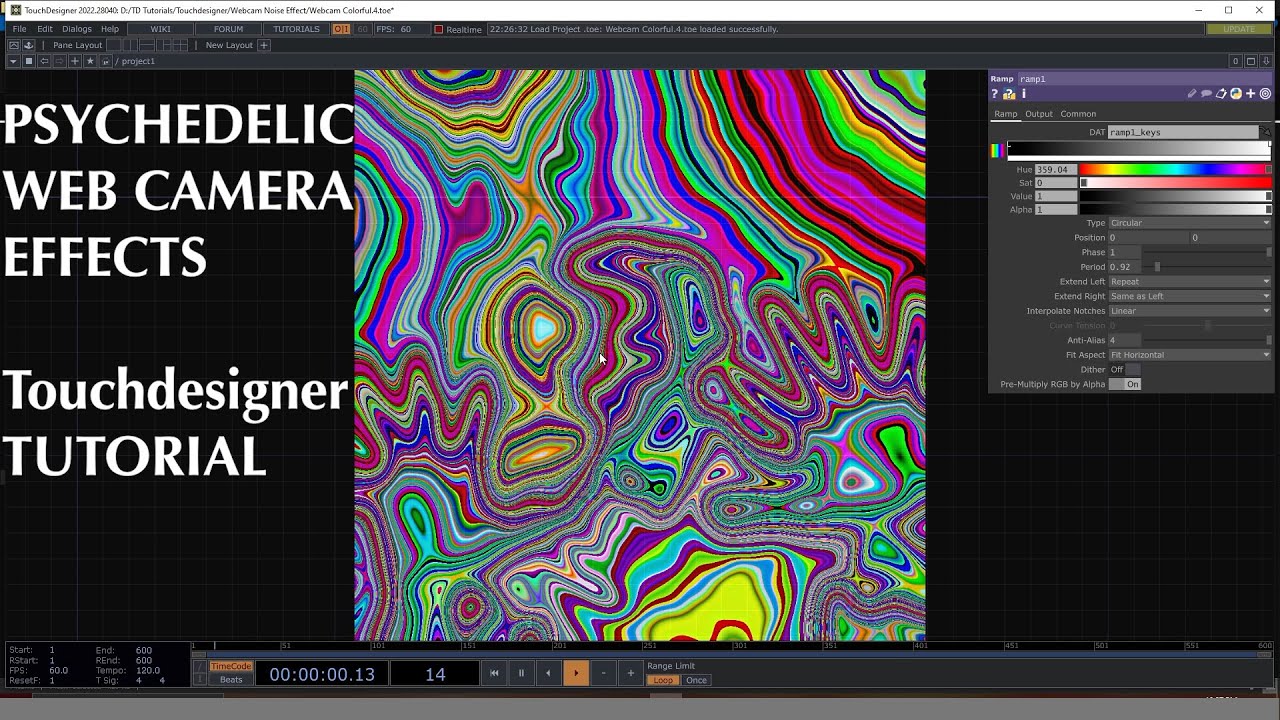Click the square pane type icon in path bar
Viewport: 1280px width, 720px height.
click(28, 61)
